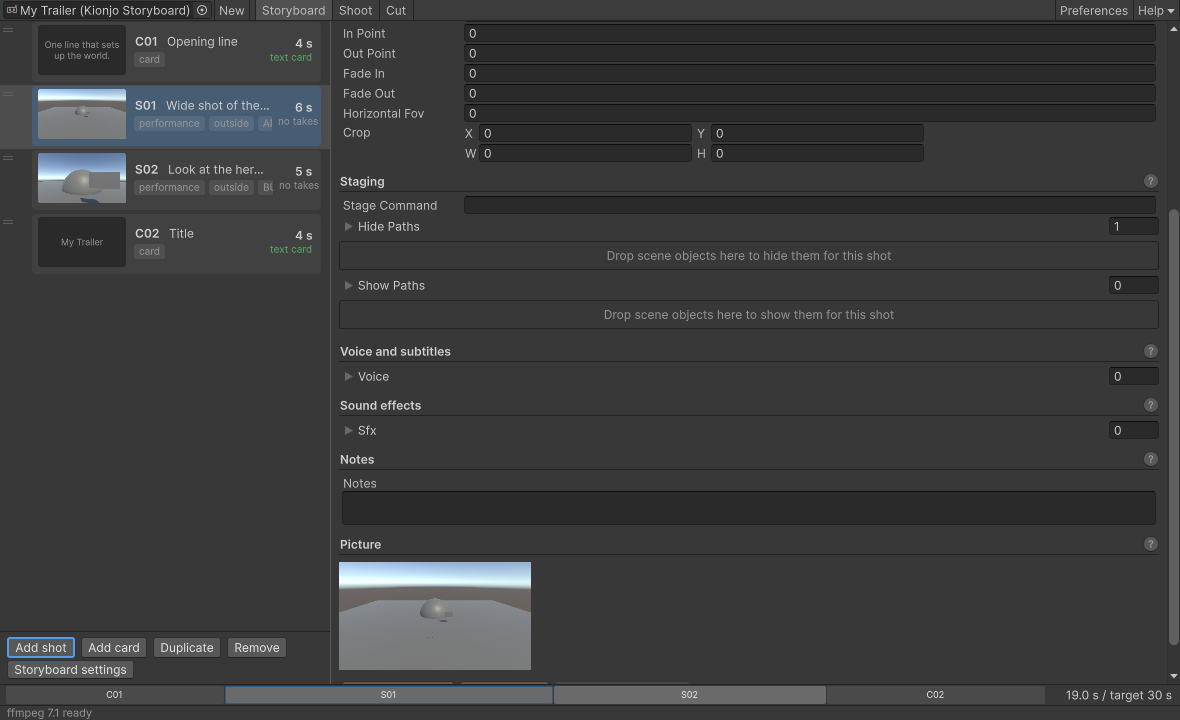Image resolution: width=1180 pixels, height=720 pixels.
Task: Open Preferences
Action: tap(1093, 11)
